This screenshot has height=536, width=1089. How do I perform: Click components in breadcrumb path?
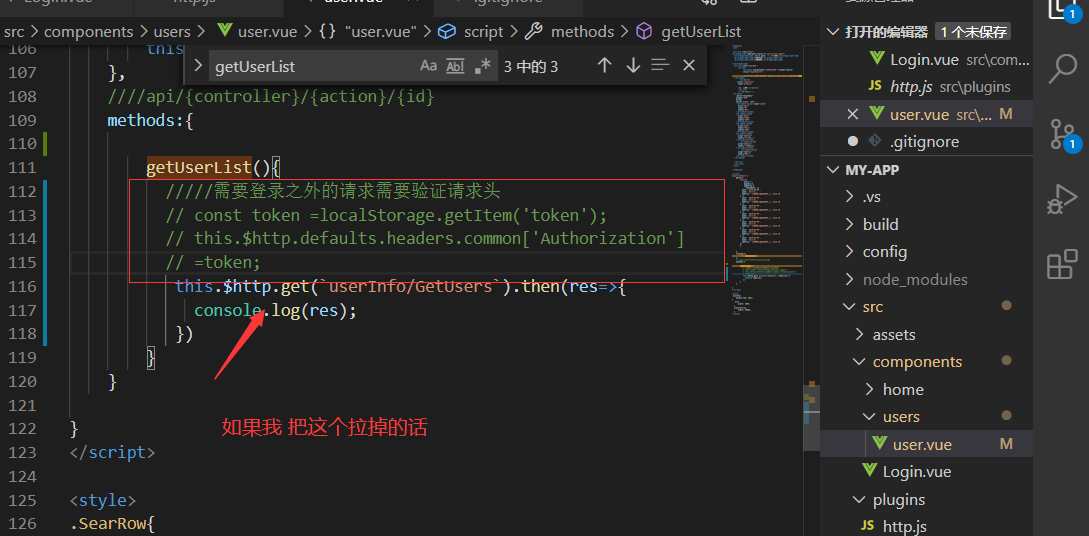[x=88, y=31]
